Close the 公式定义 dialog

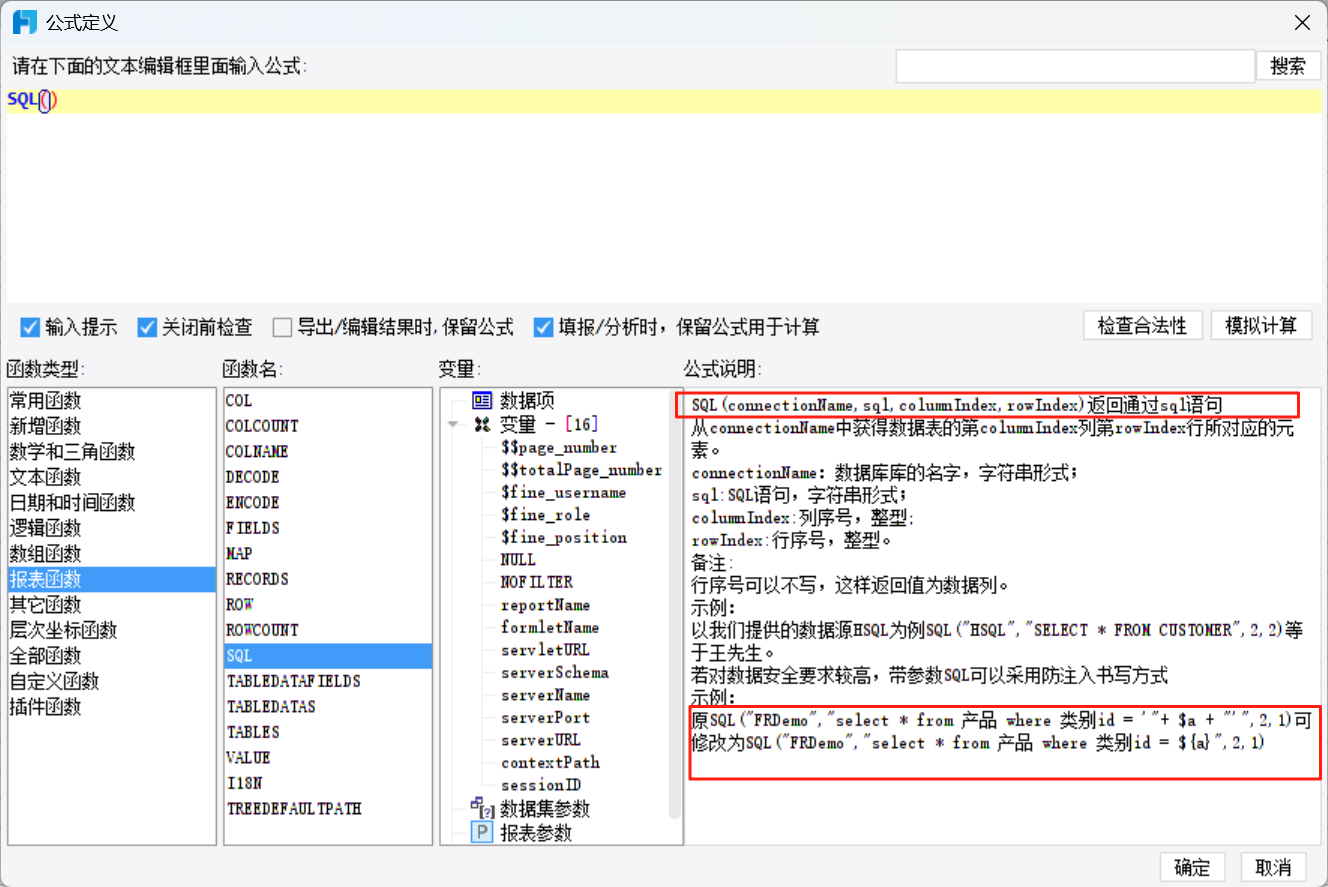(1301, 22)
